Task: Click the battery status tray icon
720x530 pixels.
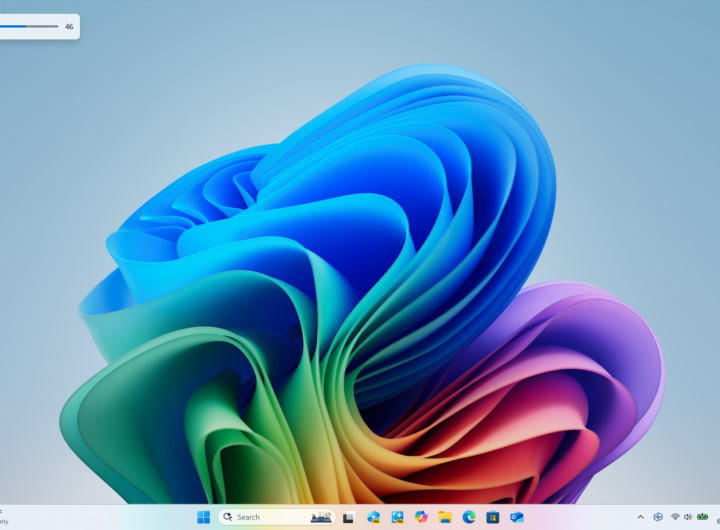Action: click(x=703, y=517)
